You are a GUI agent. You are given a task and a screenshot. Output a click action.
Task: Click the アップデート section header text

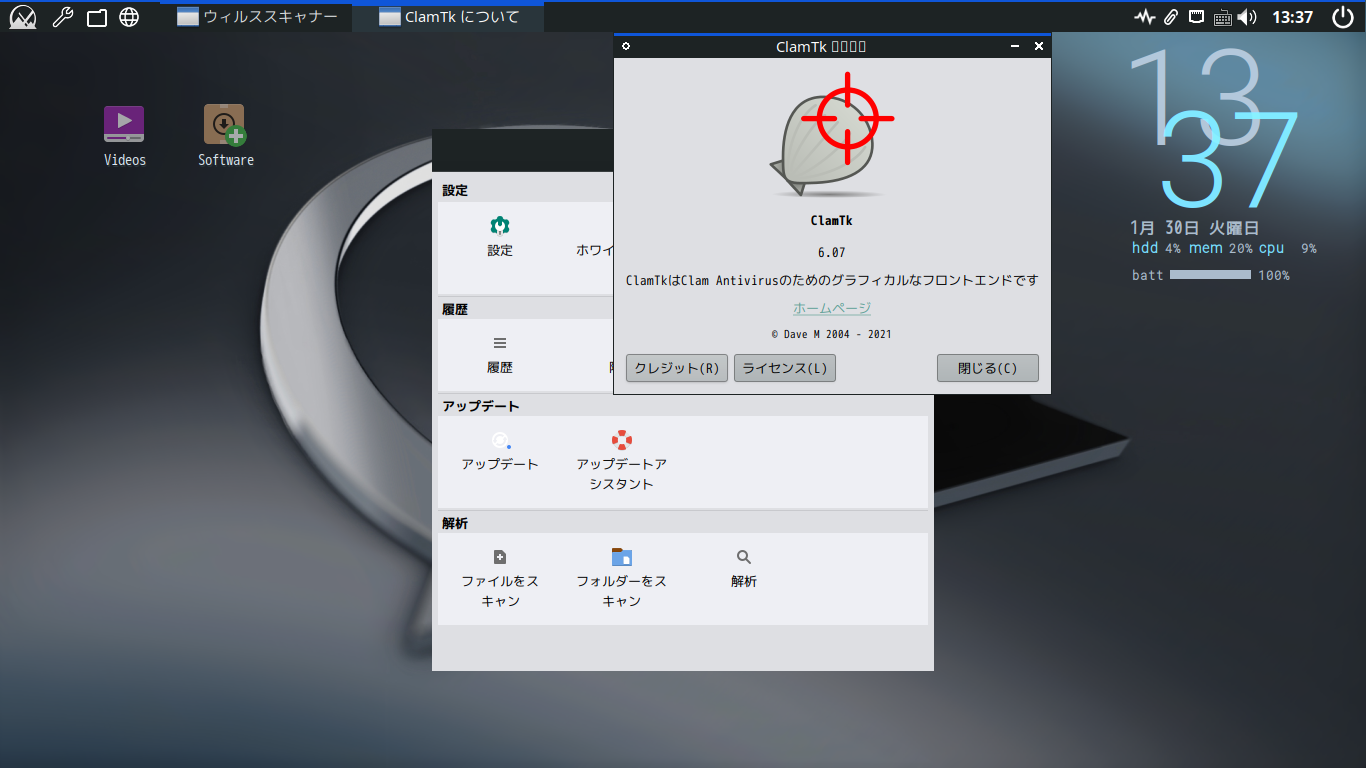[x=481, y=406]
